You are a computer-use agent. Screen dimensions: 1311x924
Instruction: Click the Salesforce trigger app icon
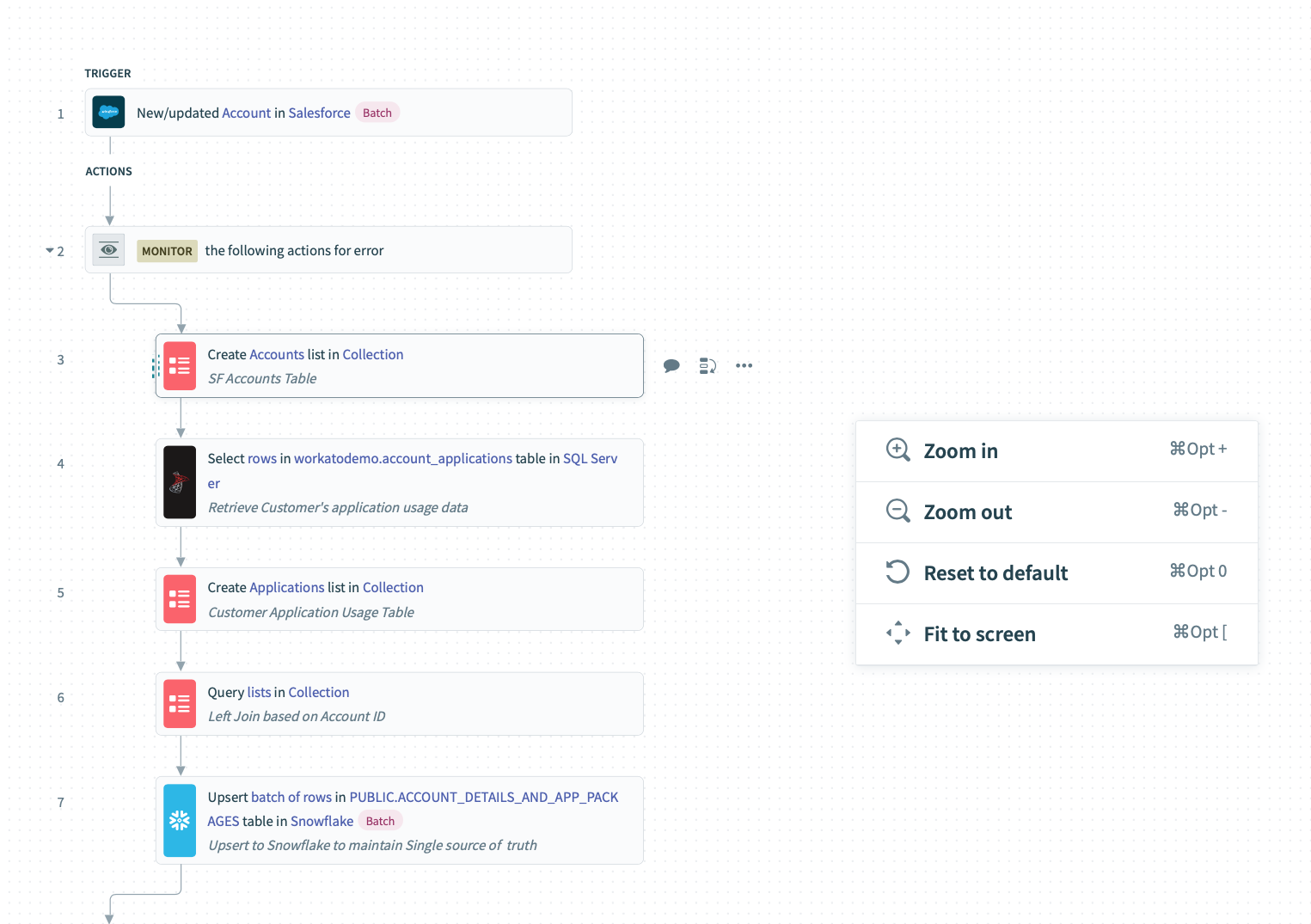click(x=108, y=113)
